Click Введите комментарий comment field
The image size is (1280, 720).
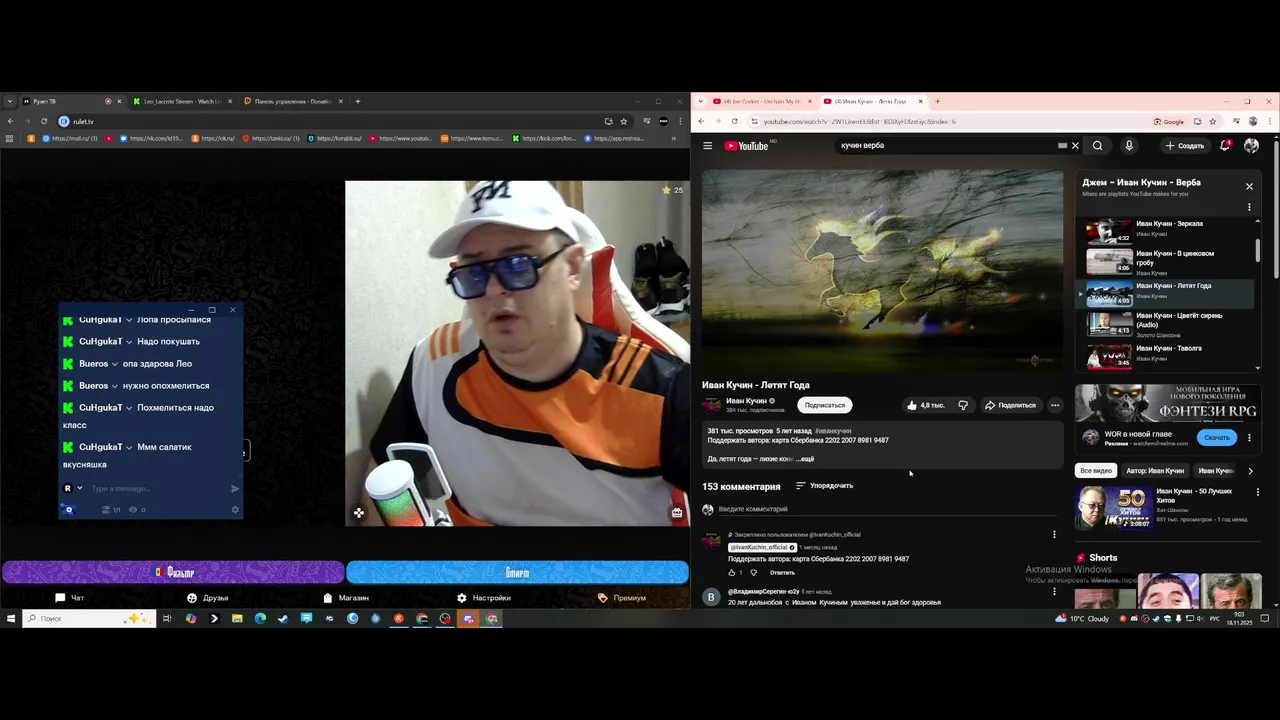coord(886,510)
